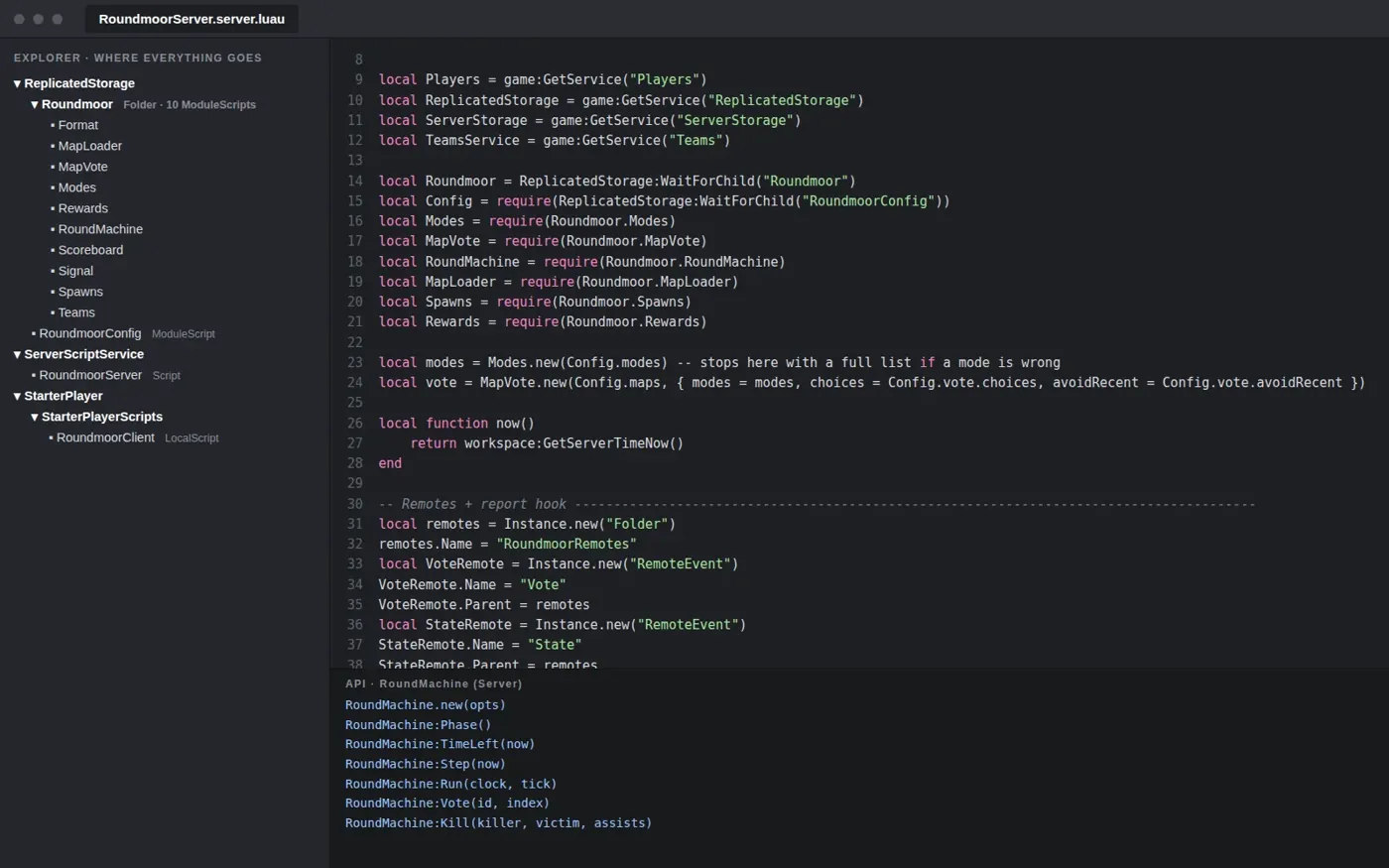
Task: Click the red close window dot
Action: pos(19,19)
